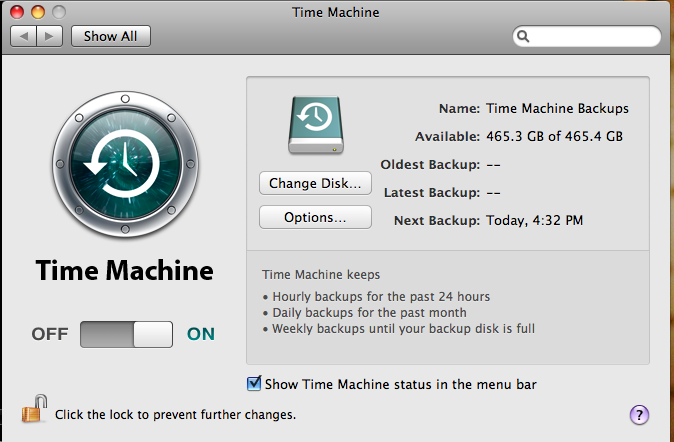This screenshot has height=442, width=674.
Task: Go forward with the right arrow button
Action: 50,36
